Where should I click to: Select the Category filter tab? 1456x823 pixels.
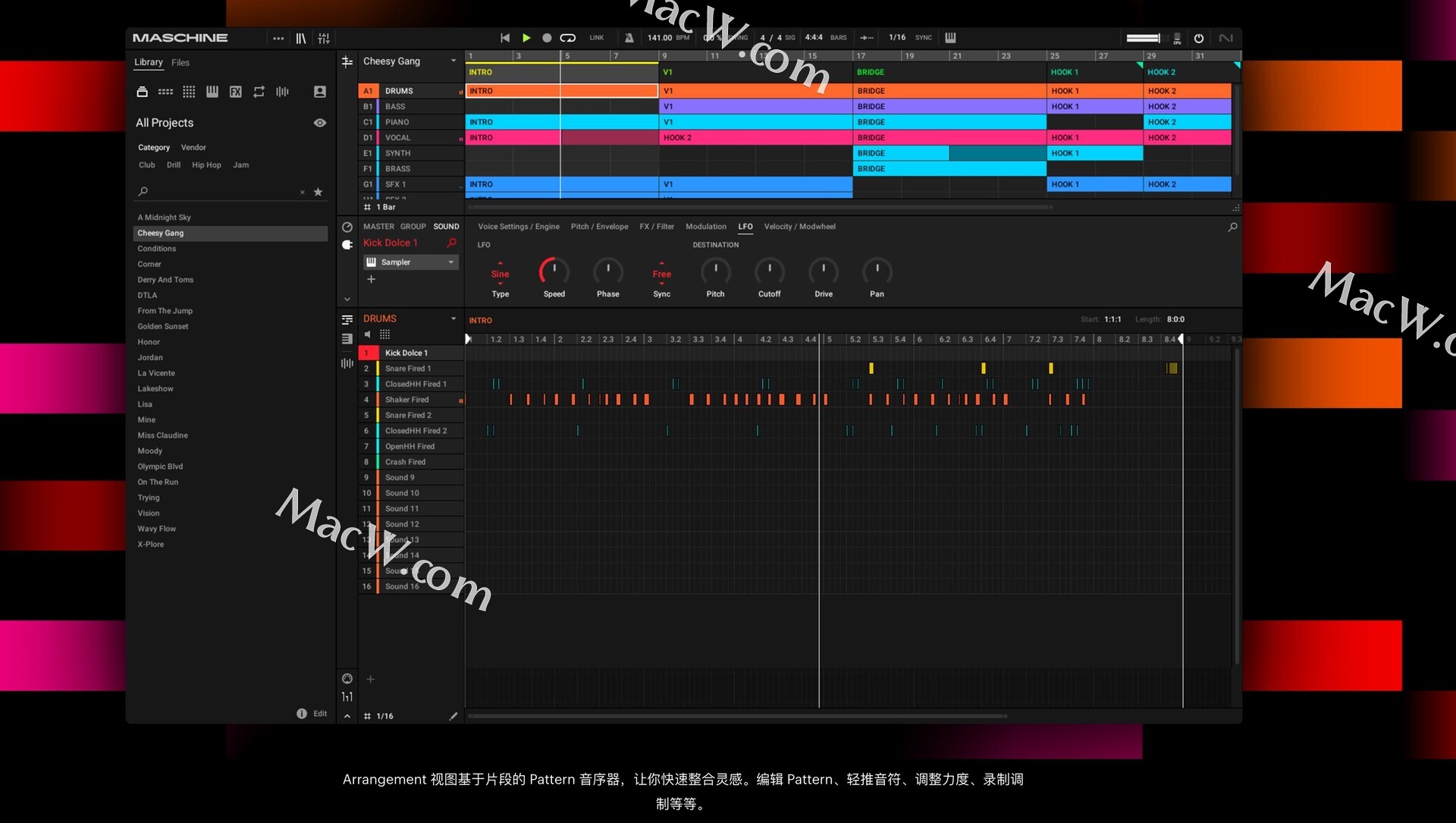click(x=154, y=147)
